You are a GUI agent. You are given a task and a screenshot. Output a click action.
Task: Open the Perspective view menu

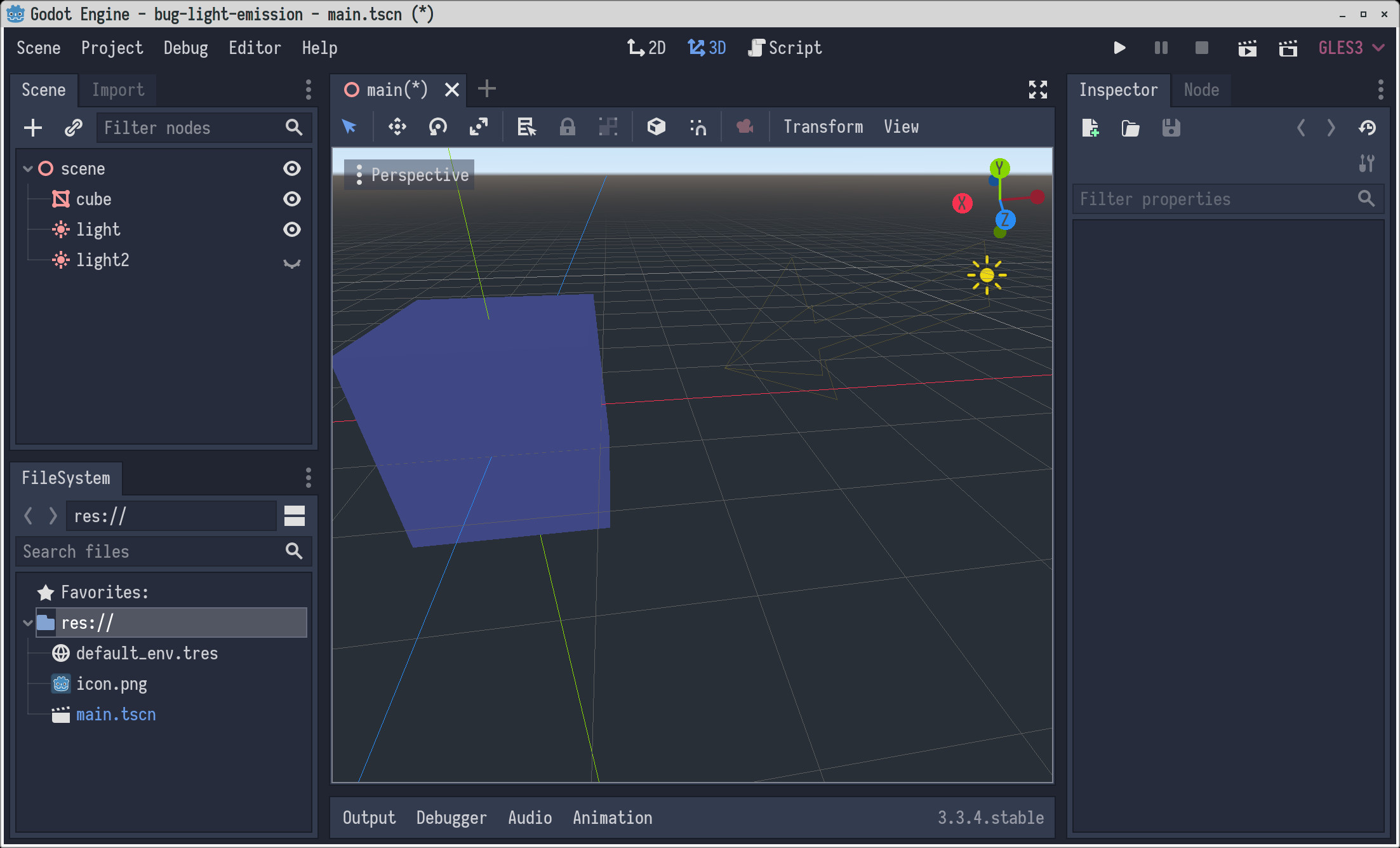coord(408,175)
